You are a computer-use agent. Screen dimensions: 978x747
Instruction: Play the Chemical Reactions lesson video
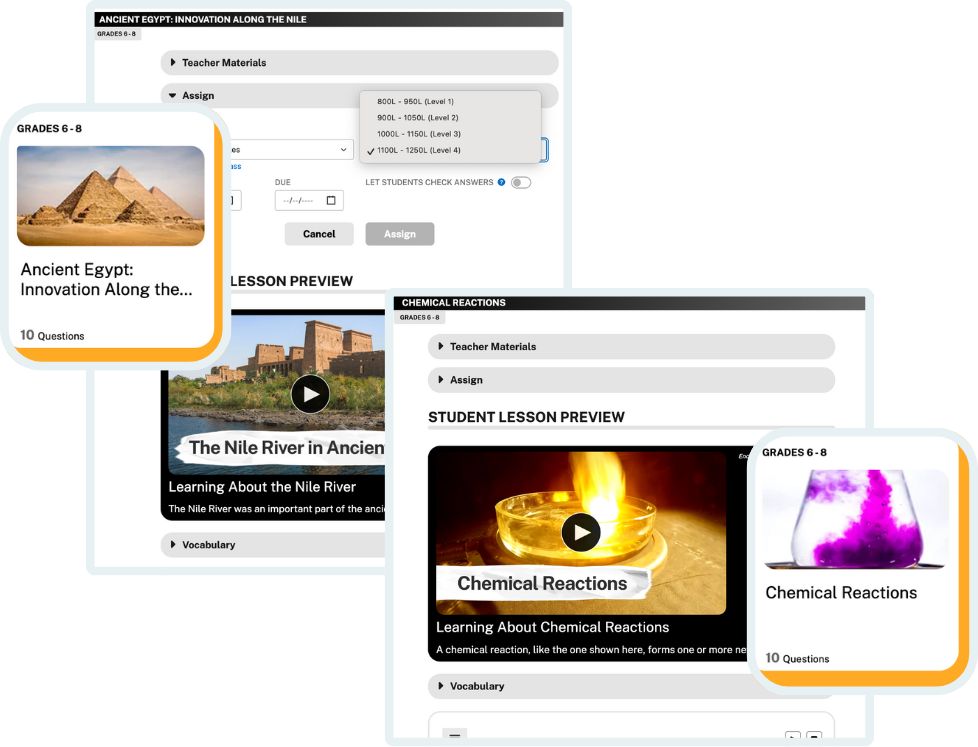[x=580, y=531]
